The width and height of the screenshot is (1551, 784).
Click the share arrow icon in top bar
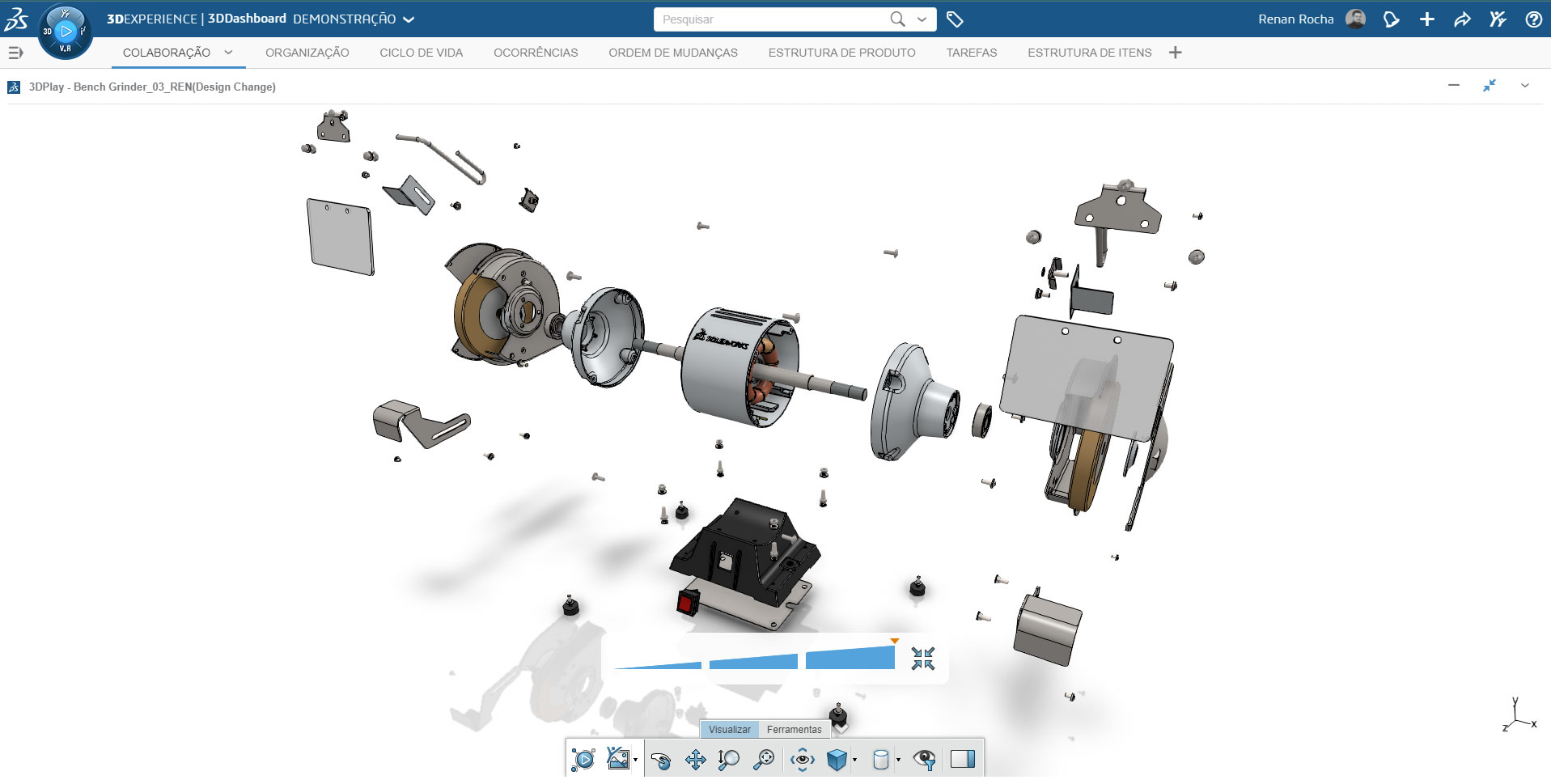(x=1462, y=19)
